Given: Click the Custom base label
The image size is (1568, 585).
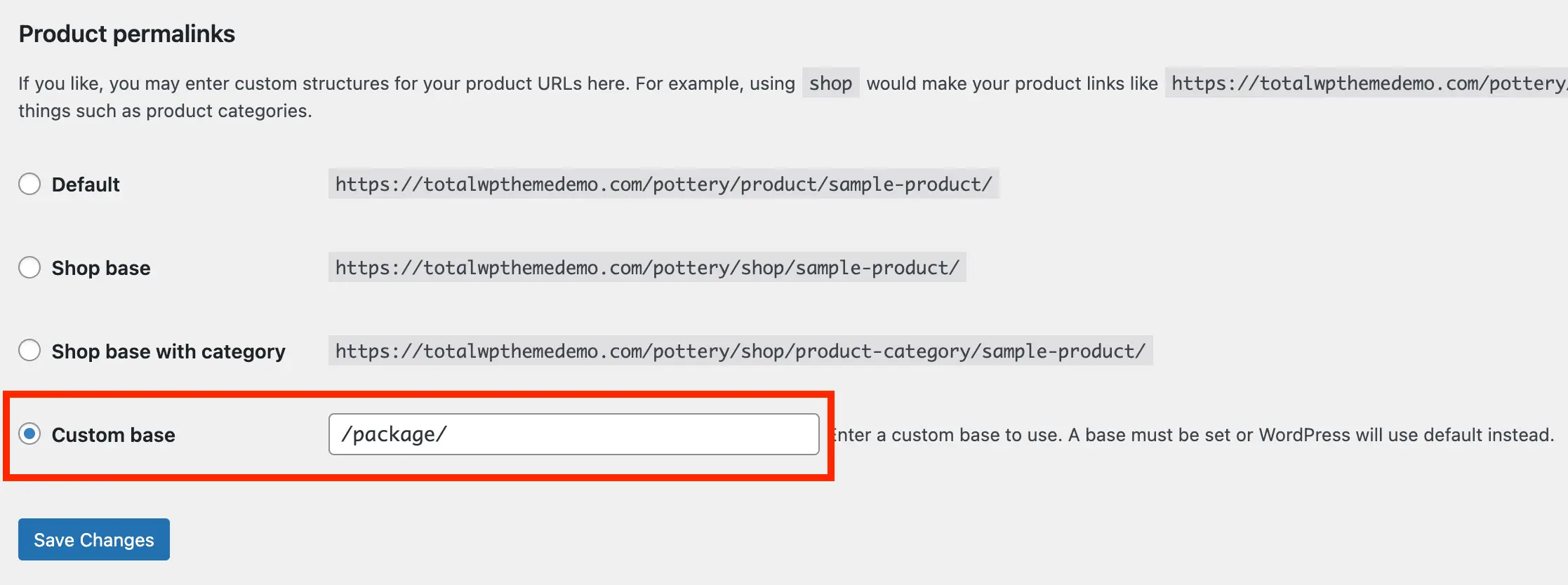Looking at the screenshot, I should point(113,434).
